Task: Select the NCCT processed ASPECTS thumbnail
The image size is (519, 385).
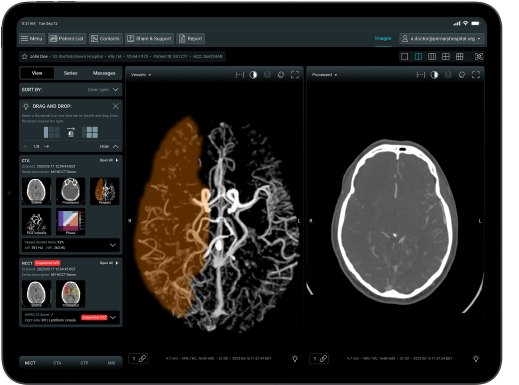Action: [x=70, y=294]
